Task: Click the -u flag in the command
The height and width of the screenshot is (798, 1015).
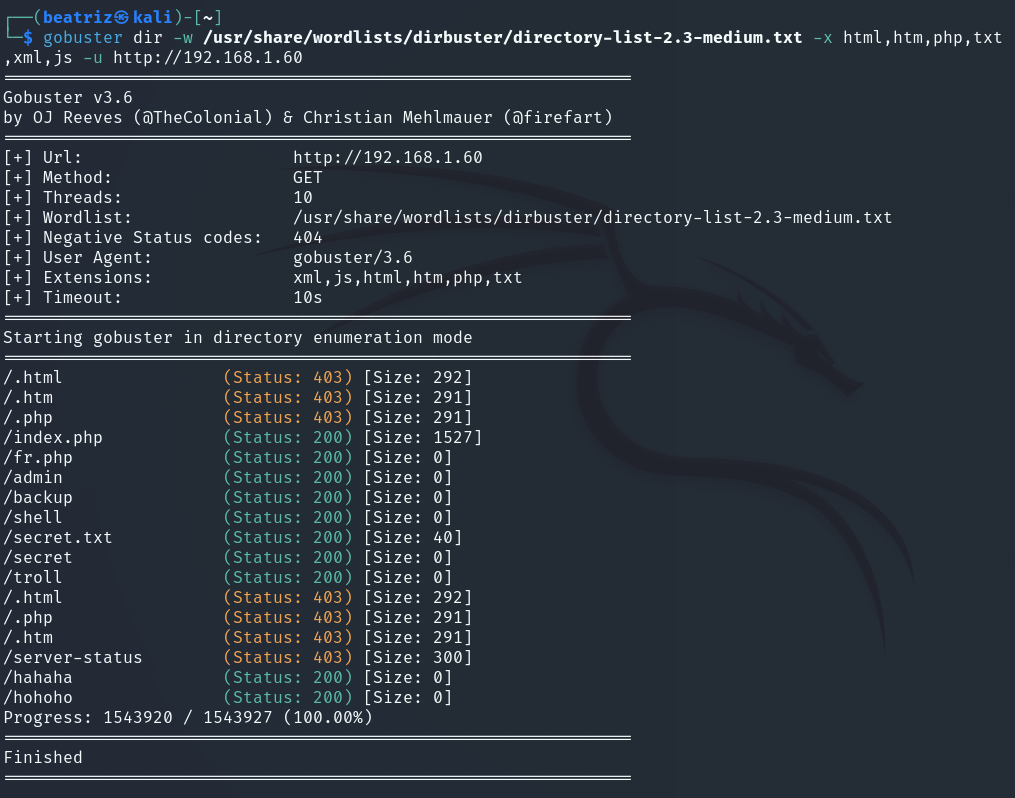Action: click(93, 58)
